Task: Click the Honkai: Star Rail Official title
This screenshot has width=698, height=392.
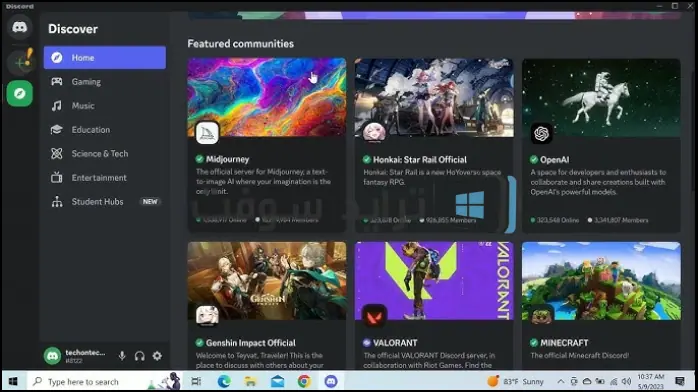Action: coord(420,159)
